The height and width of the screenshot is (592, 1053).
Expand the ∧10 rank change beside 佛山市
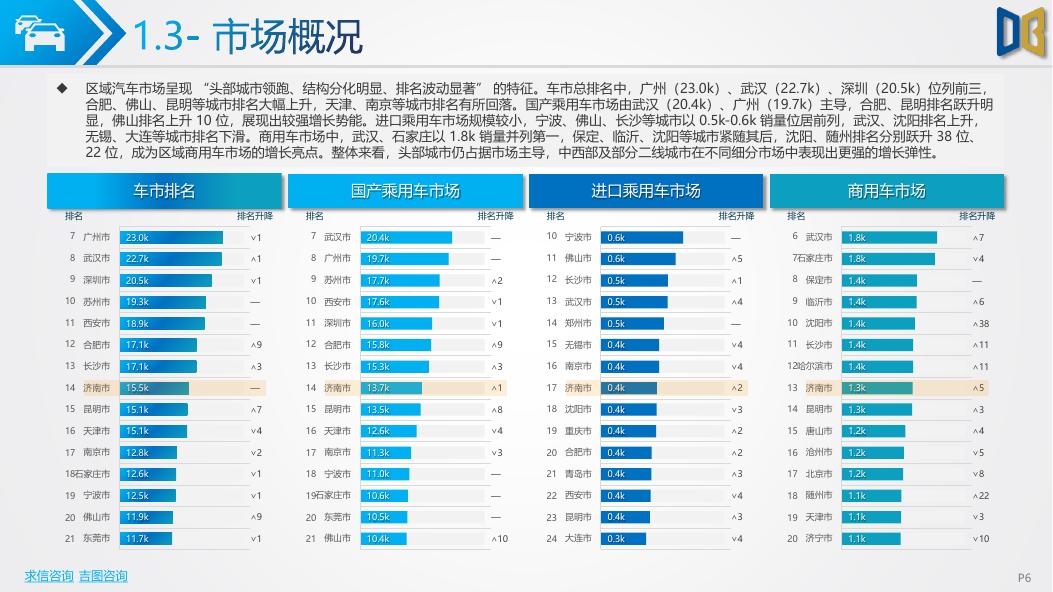(500, 538)
